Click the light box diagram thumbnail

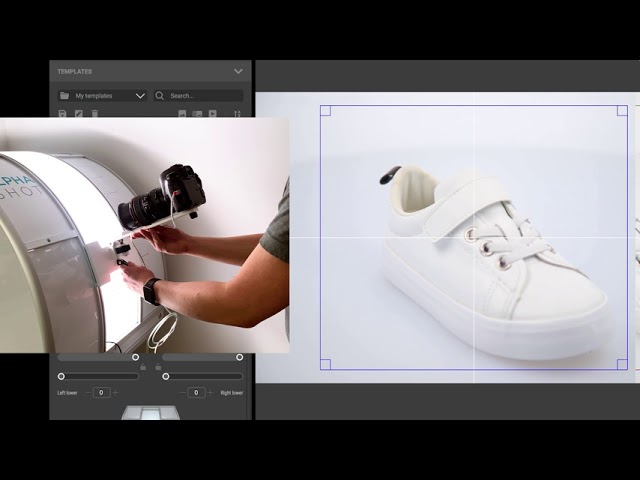(x=150, y=412)
